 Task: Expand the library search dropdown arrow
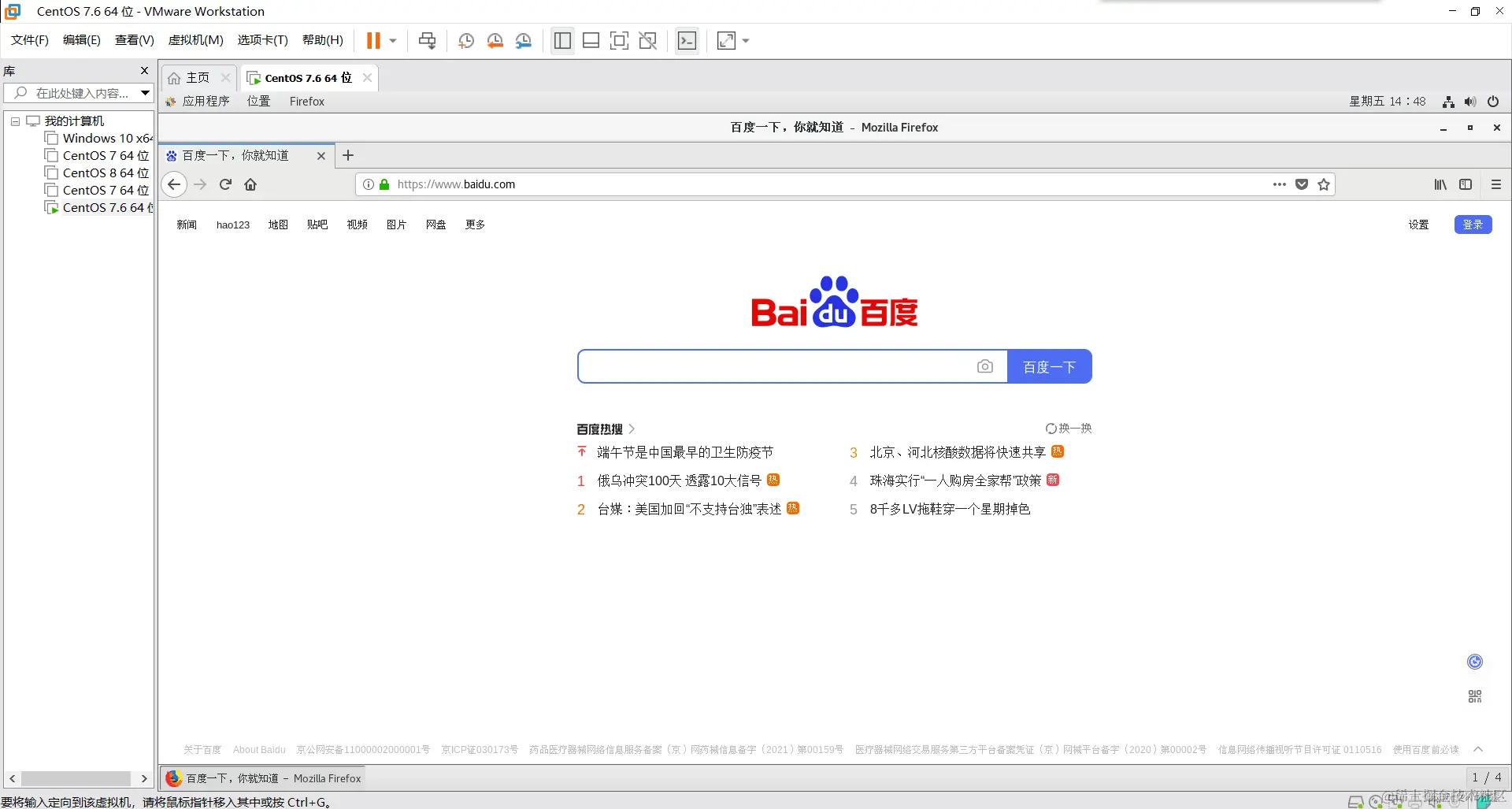(146, 93)
